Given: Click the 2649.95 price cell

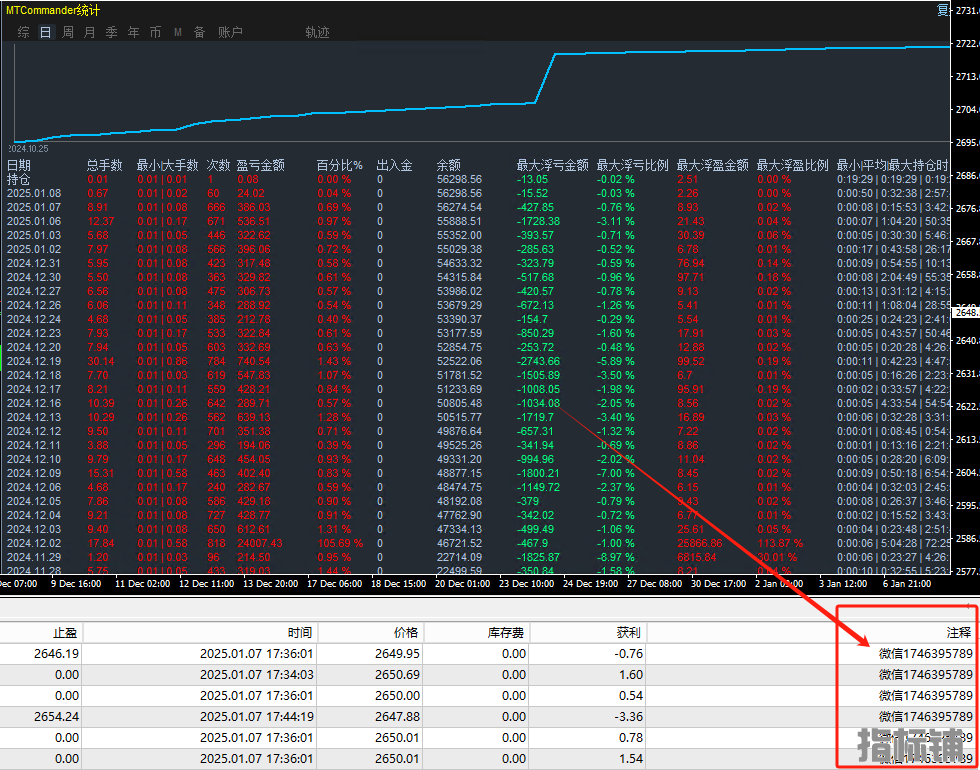Looking at the screenshot, I should click(398, 654).
